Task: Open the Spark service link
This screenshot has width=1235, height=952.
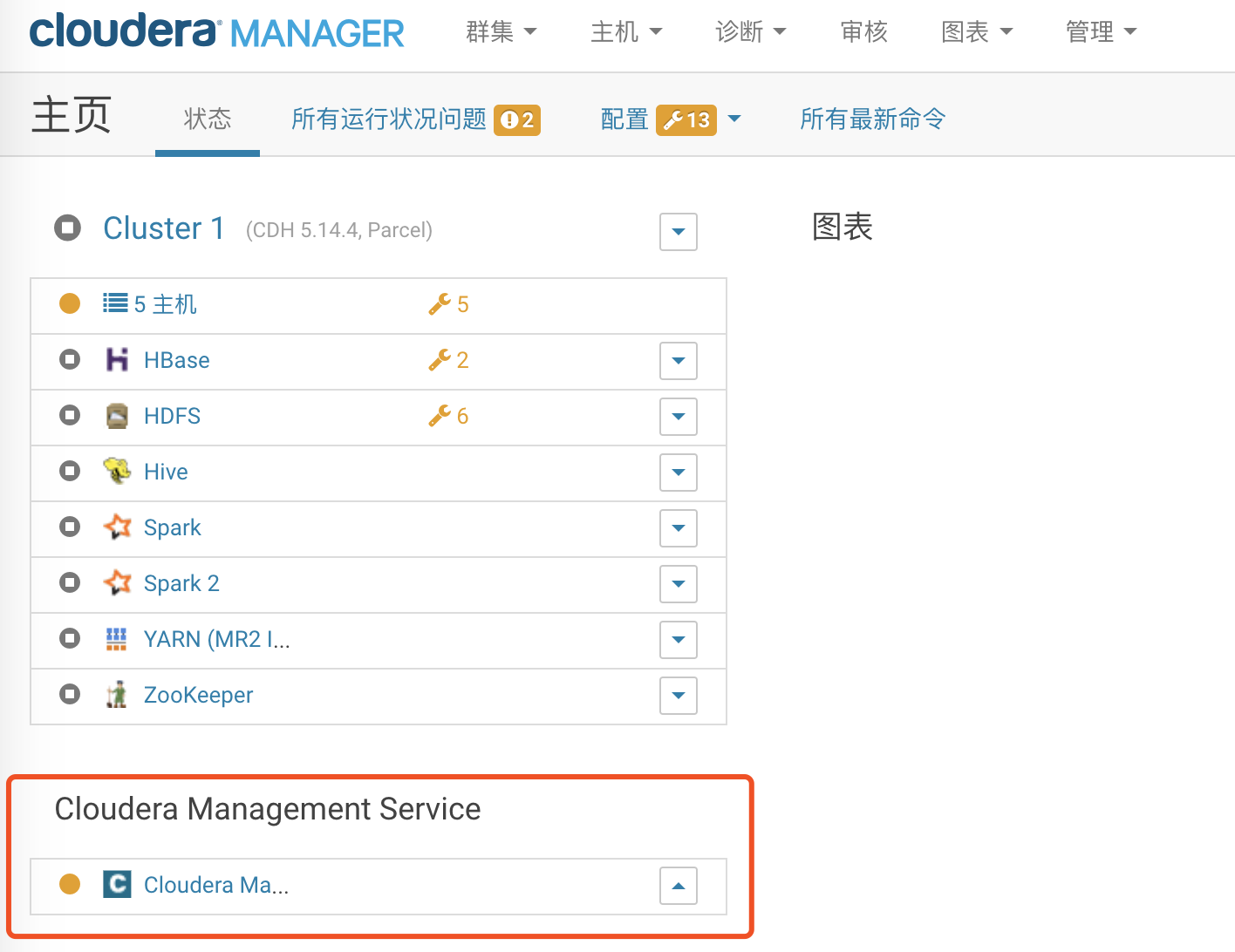Action: (x=173, y=527)
